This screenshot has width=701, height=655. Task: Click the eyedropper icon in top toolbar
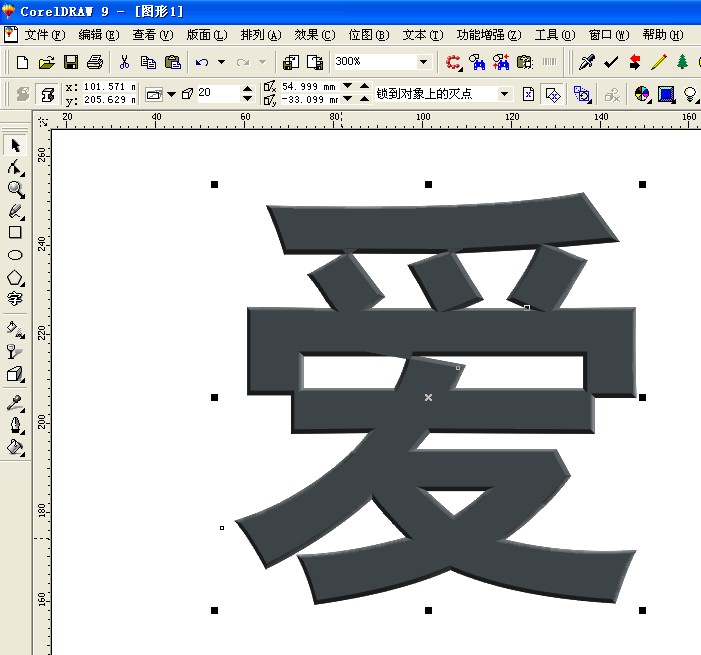587,62
